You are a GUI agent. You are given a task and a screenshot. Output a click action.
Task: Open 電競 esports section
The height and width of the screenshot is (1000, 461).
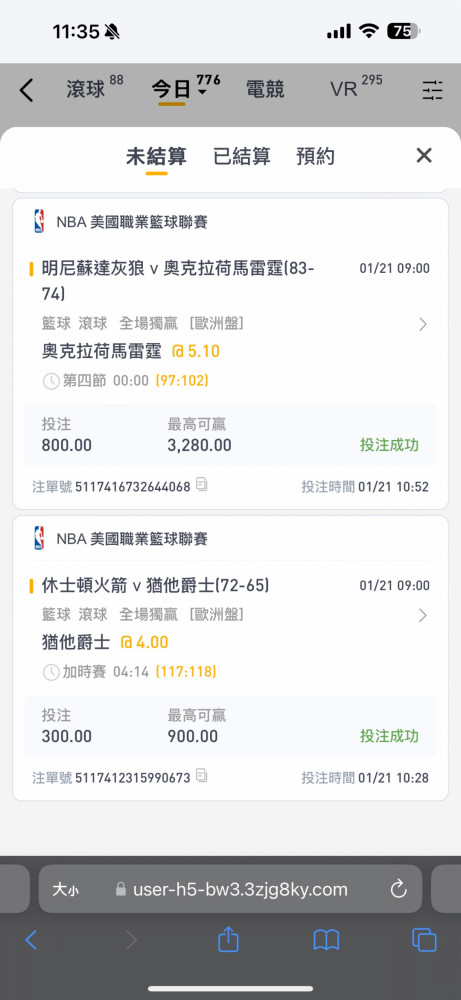(x=265, y=89)
